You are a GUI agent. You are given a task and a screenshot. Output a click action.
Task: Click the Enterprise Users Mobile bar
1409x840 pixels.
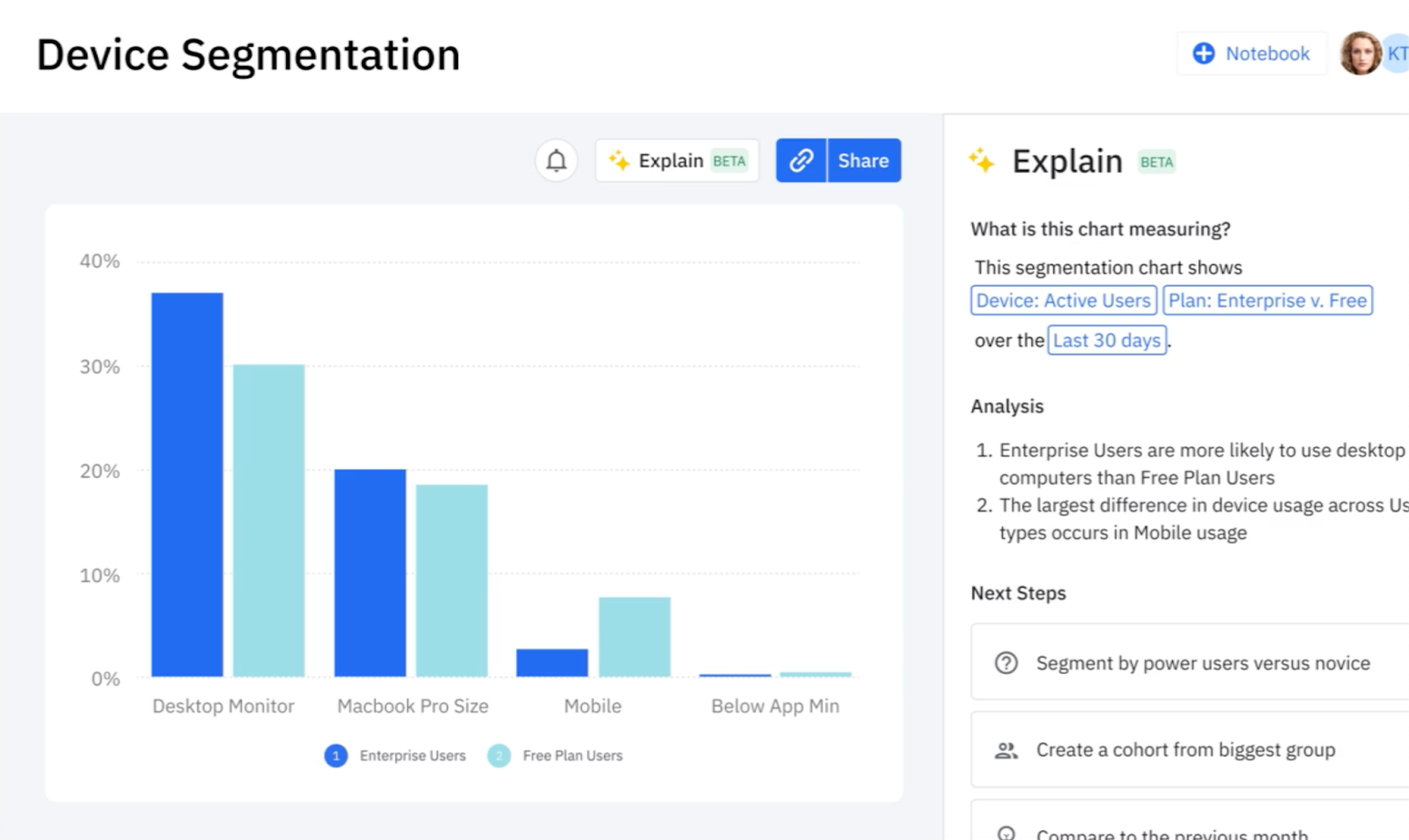(x=552, y=663)
